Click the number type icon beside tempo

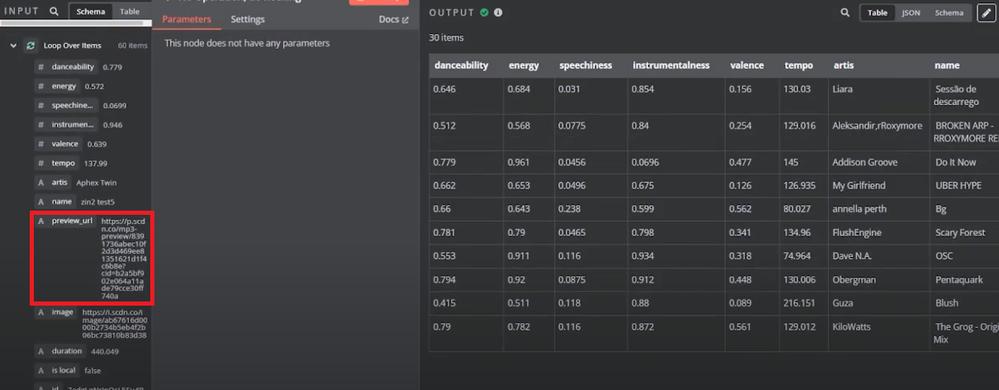point(41,163)
